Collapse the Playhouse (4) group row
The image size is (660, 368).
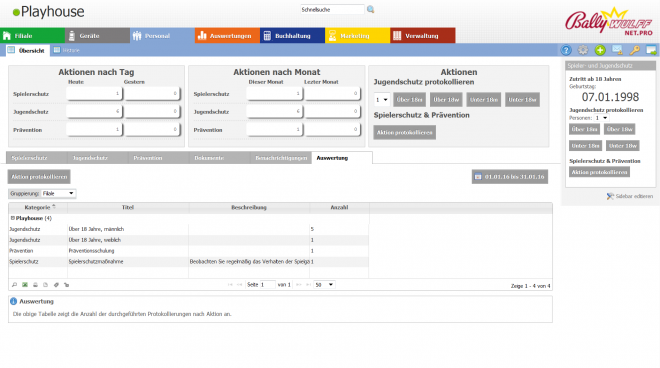(x=12, y=218)
